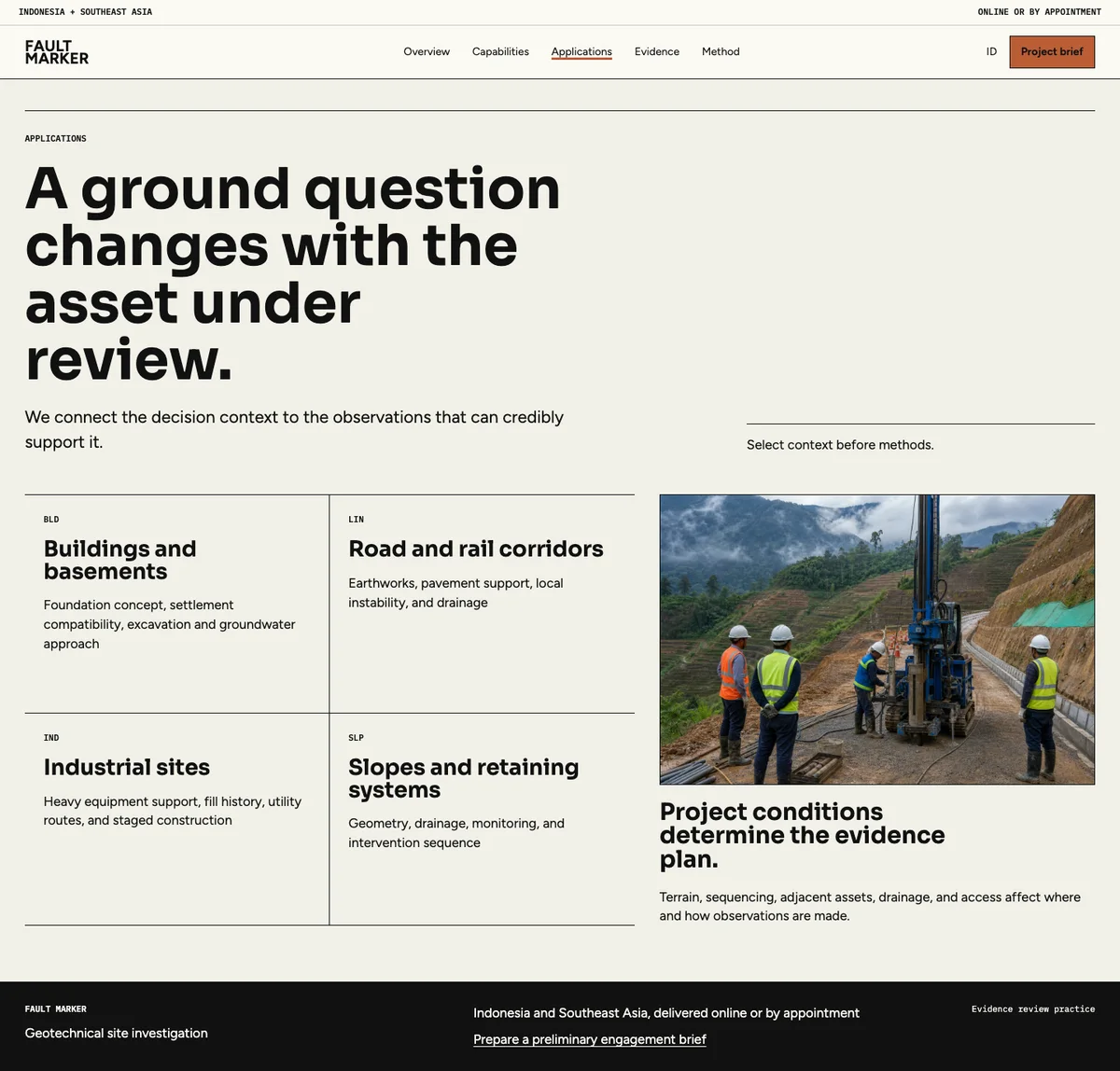Click the FAULT MARKER footer label
The image size is (1120, 1071).
point(56,1009)
